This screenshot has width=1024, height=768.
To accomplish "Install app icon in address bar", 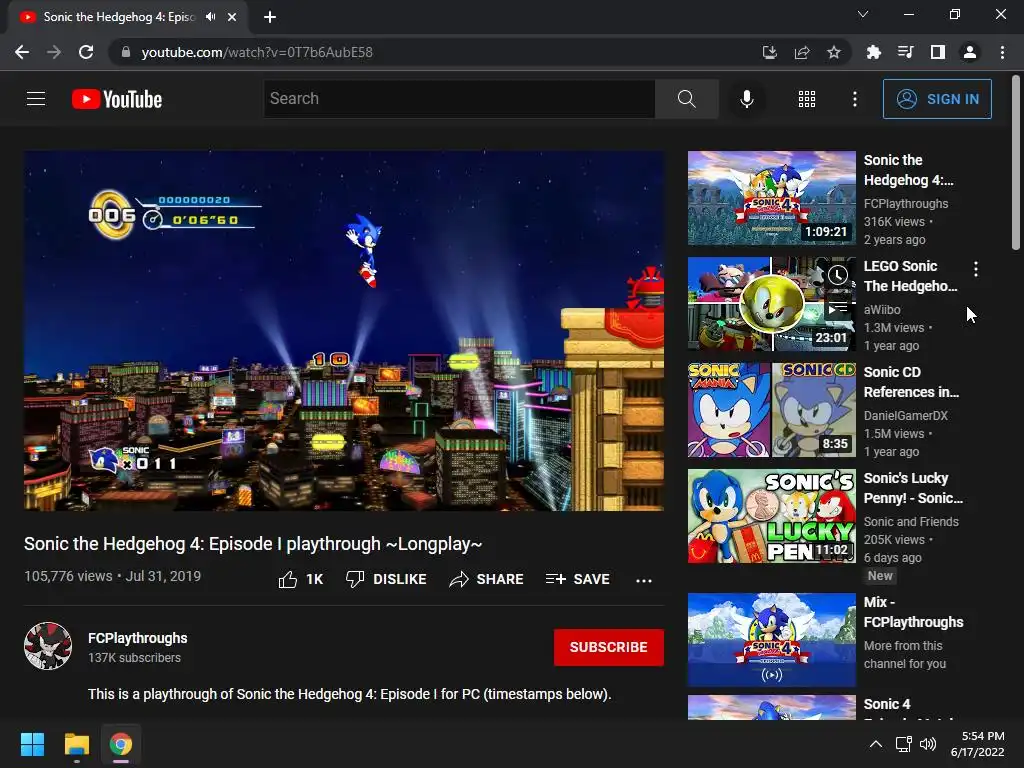I will point(769,52).
